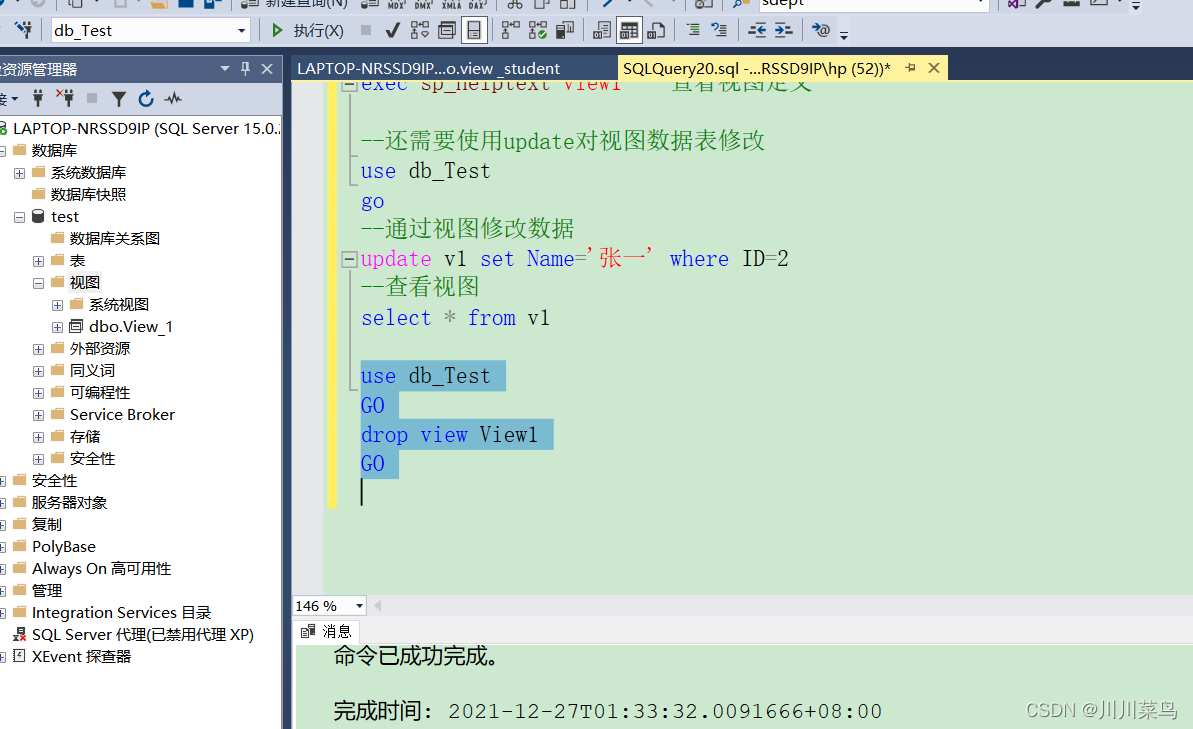Uncomment the selected lines
Screen dimensions: 1193x729
point(719,30)
